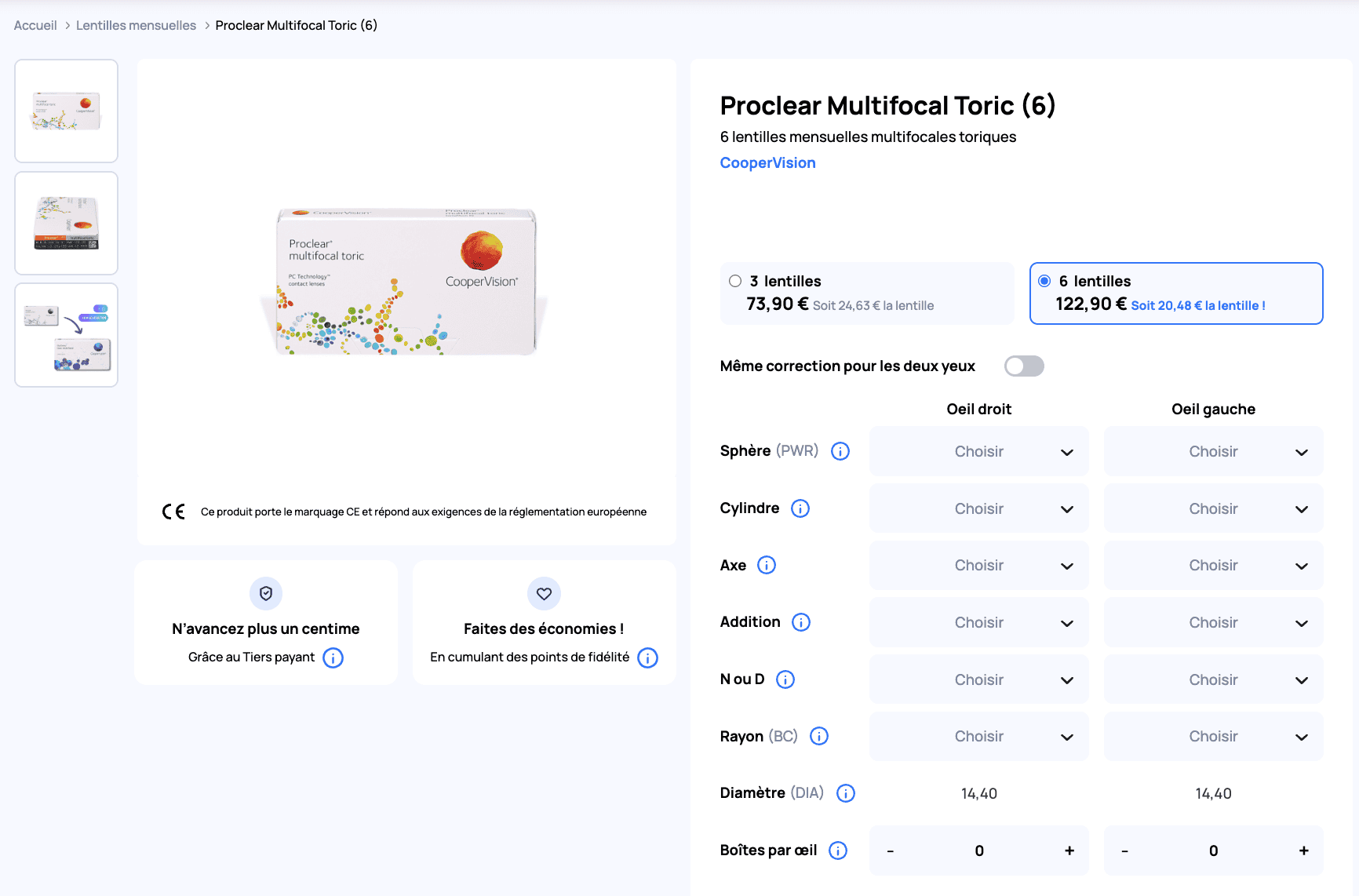Click the N ou D info icon
This screenshot has height=896, width=1359.
pyautogui.click(x=785, y=679)
